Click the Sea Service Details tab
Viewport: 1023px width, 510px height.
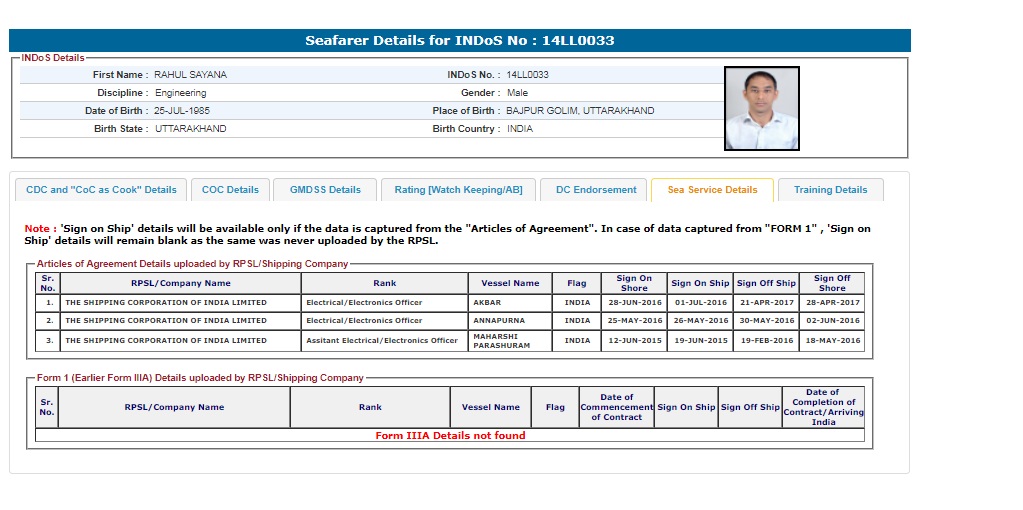point(712,190)
